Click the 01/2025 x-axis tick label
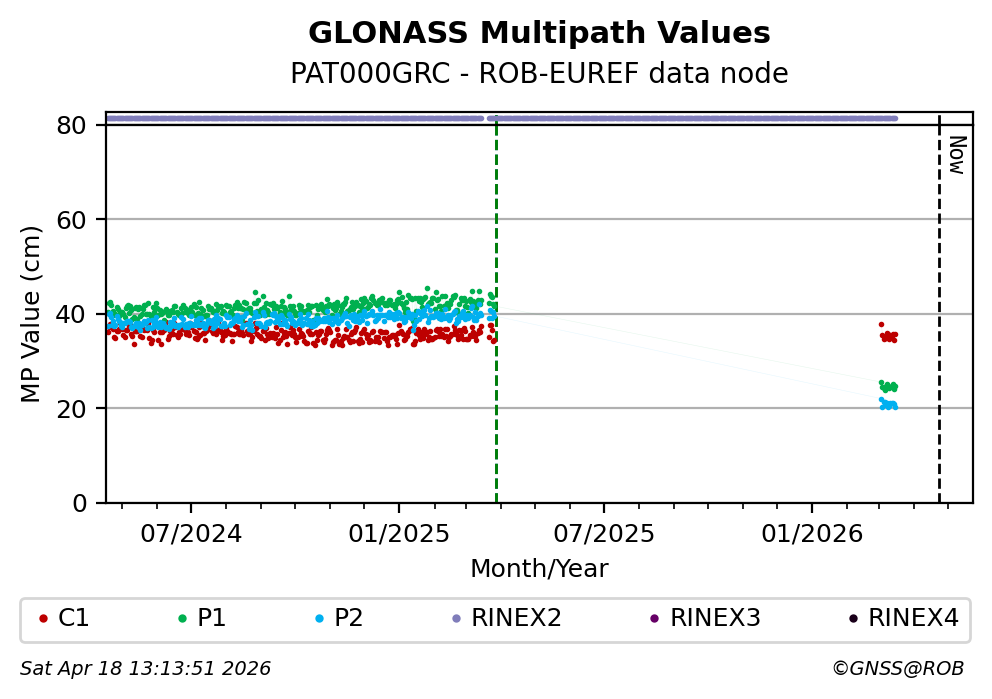 pyautogui.click(x=398, y=534)
